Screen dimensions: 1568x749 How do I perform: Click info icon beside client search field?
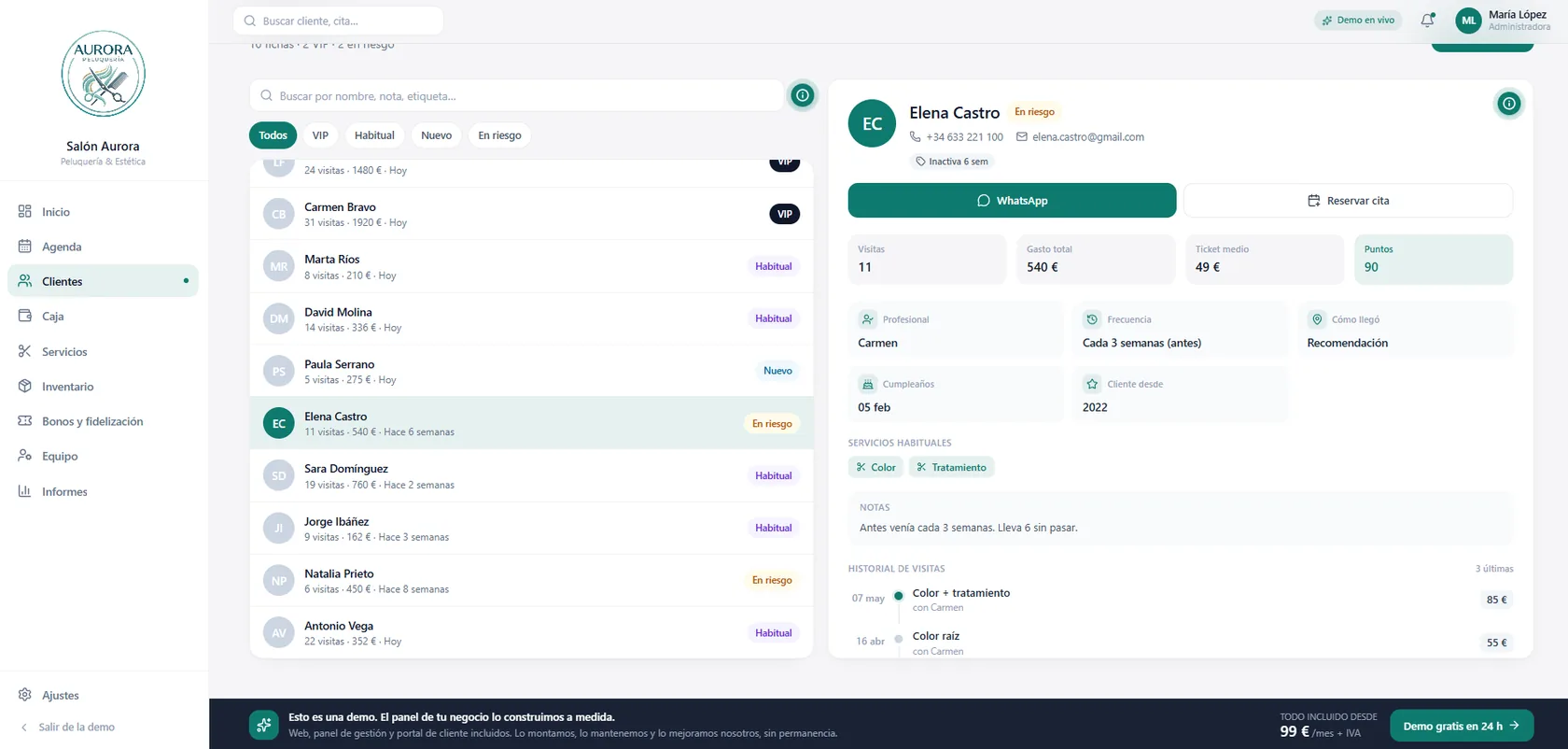click(x=802, y=95)
